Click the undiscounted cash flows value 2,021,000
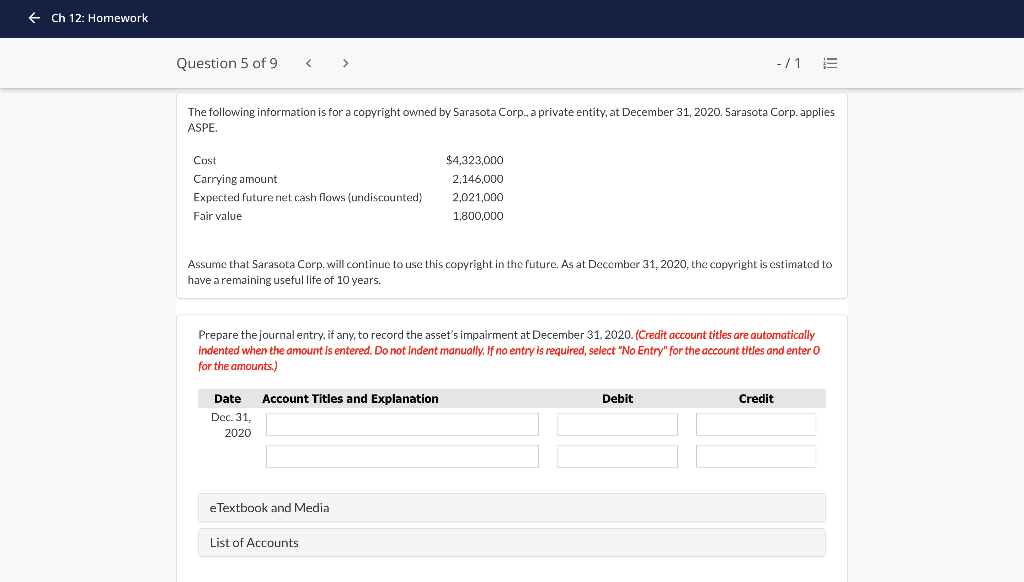Viewport: 1024px width, 582px height. point(478,197)
